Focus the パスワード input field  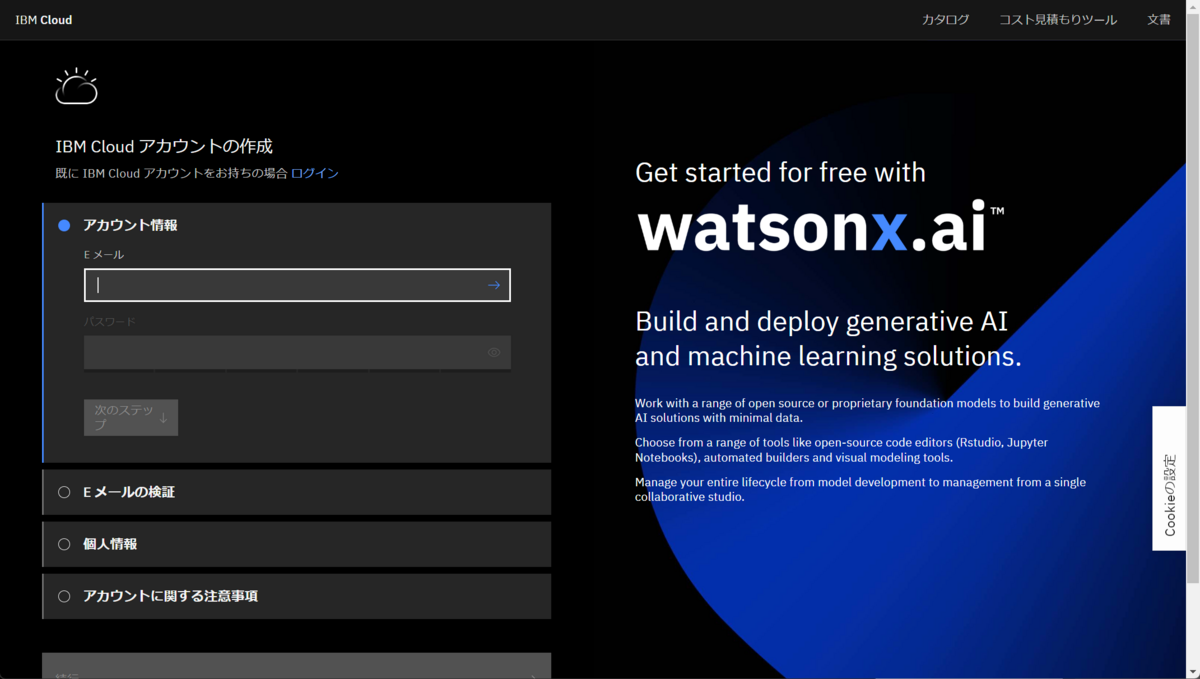coord(297,352)
